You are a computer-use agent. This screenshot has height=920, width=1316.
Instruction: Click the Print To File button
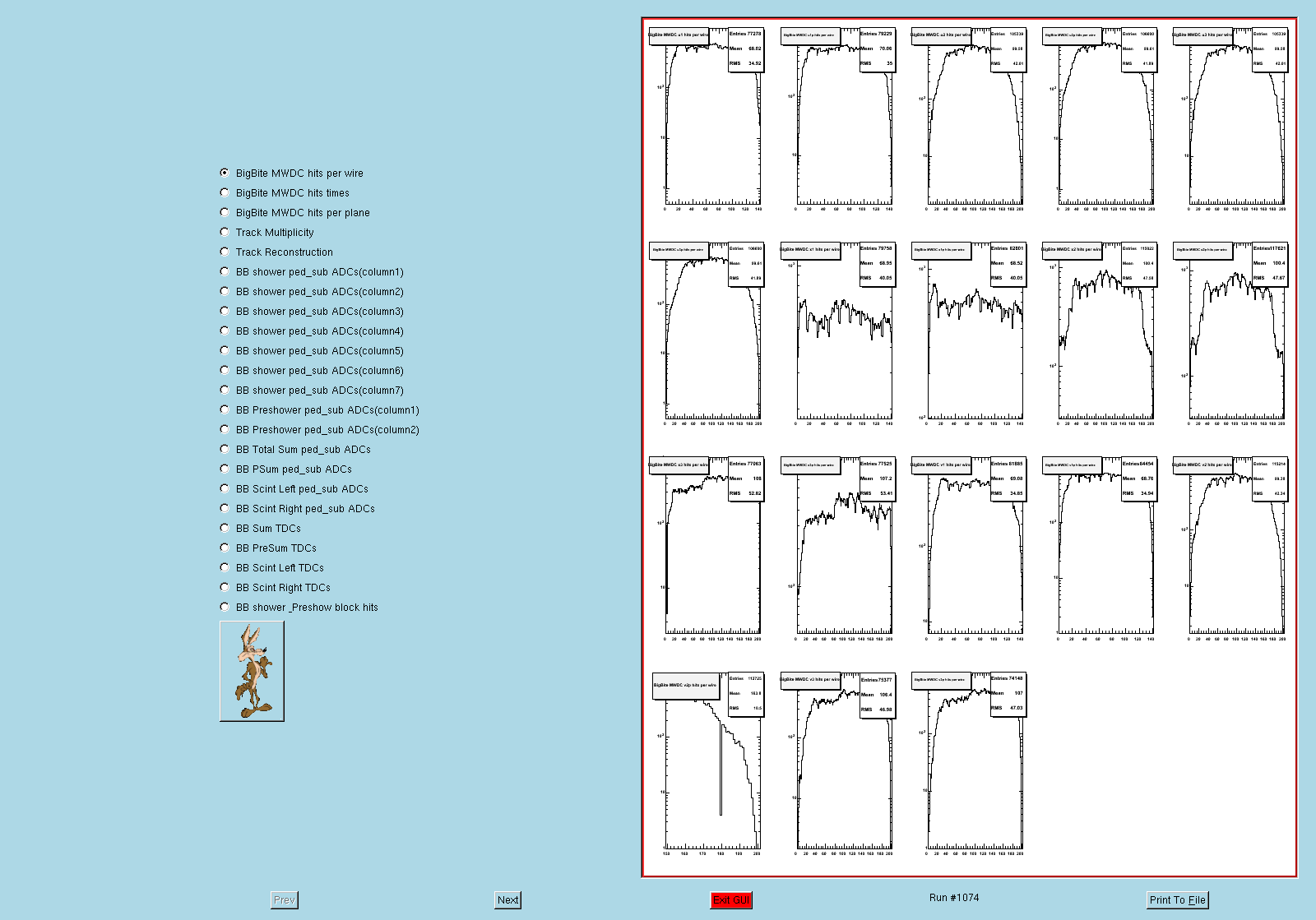click(x=1178, y=900)
